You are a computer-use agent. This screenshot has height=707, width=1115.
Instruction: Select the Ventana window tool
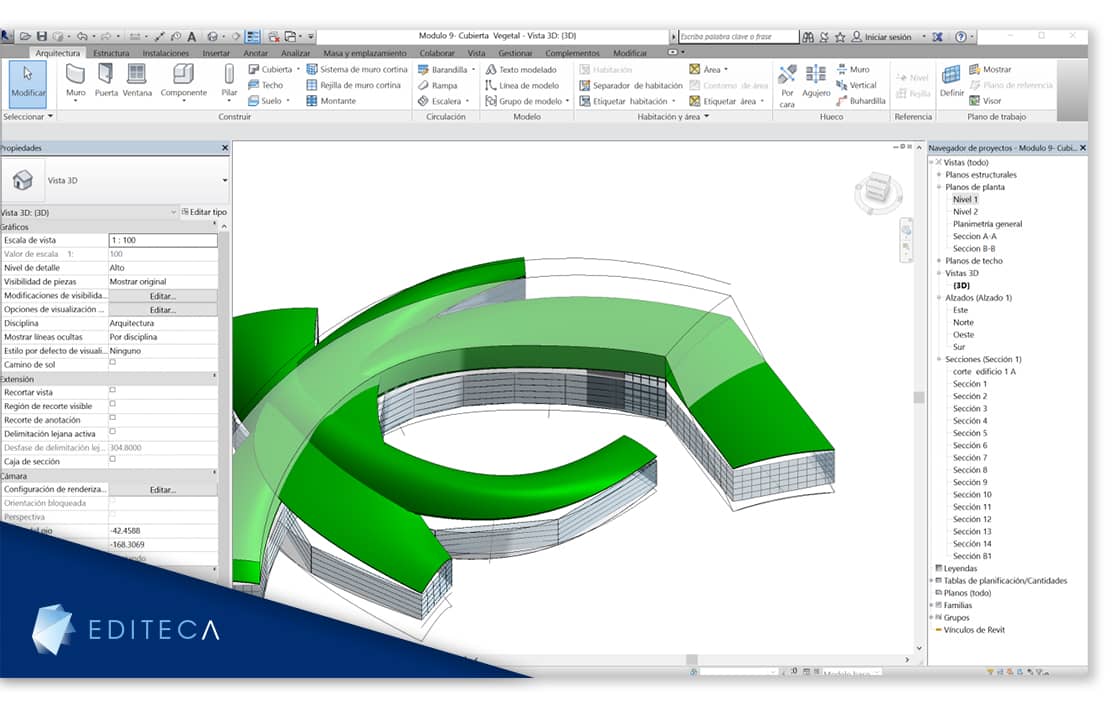point(137,80)
